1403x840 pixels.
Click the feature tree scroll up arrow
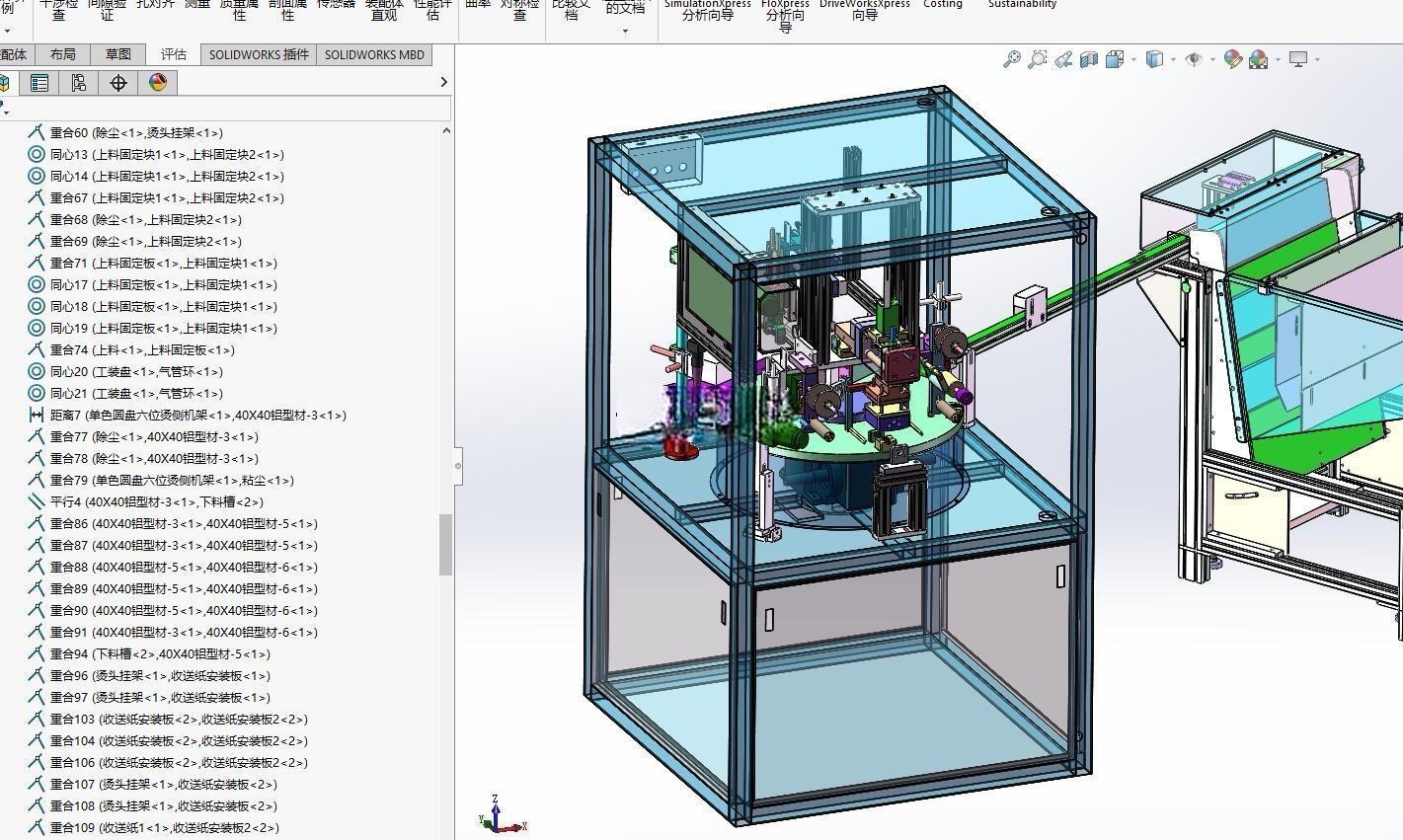[x=445, y=130]
